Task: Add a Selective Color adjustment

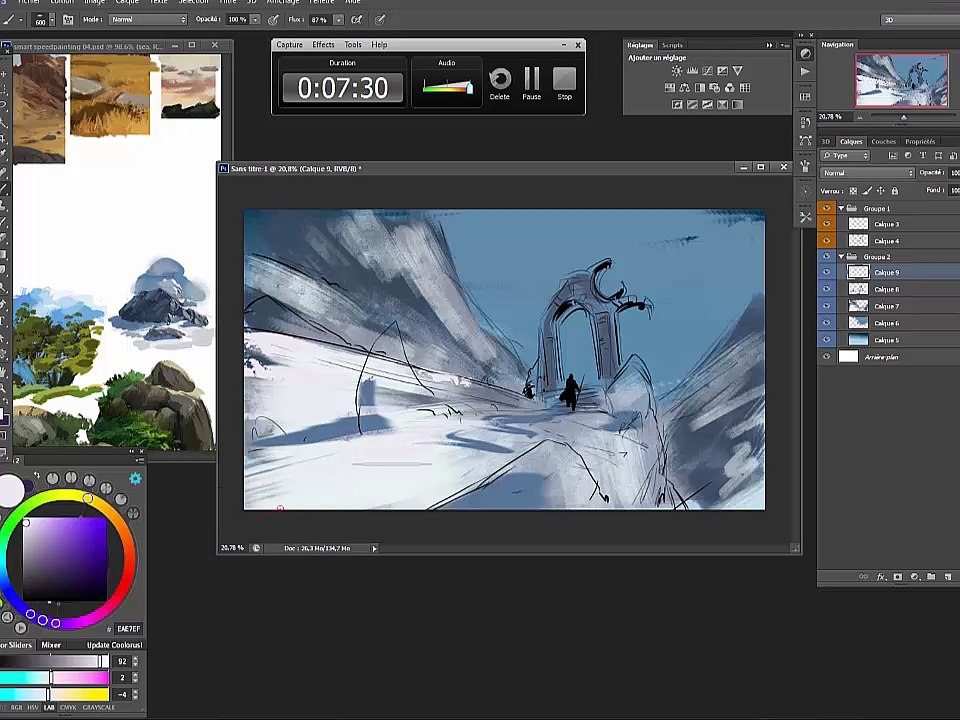Action: (722, 105)
